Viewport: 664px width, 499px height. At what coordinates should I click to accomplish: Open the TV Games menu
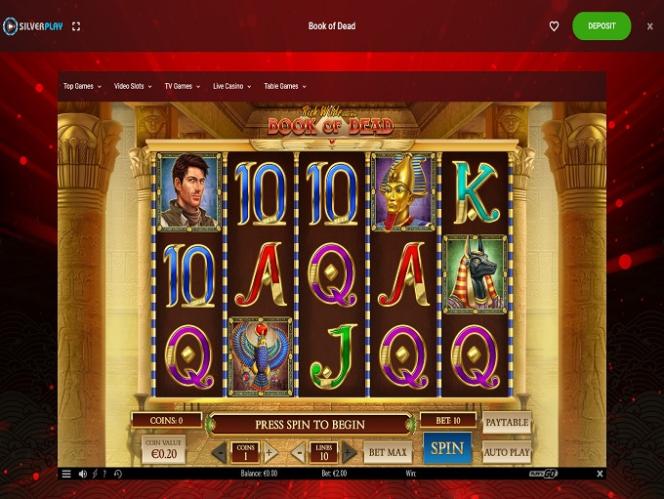[182, 86]
